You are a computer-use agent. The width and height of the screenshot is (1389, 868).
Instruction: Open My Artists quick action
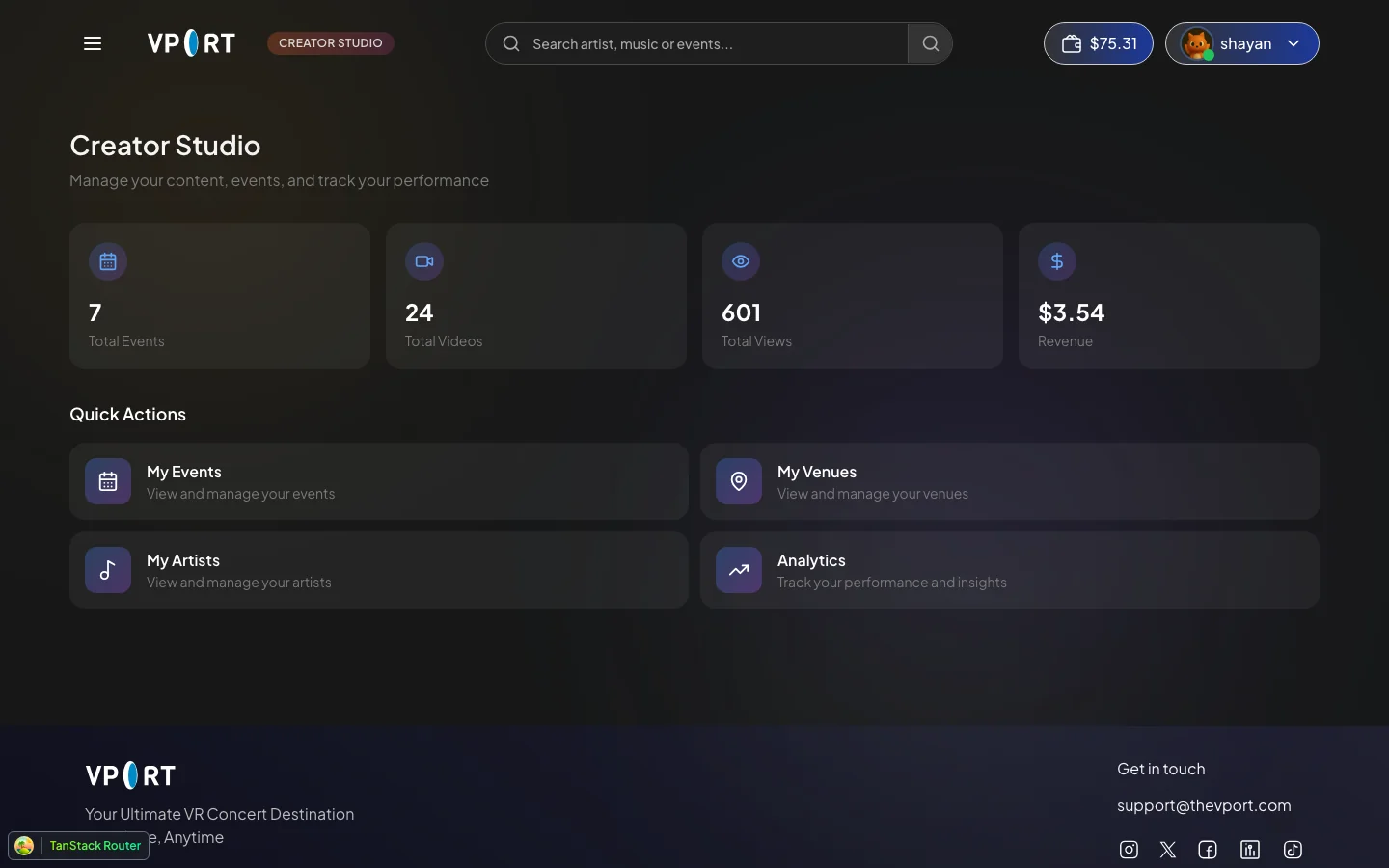379,570
